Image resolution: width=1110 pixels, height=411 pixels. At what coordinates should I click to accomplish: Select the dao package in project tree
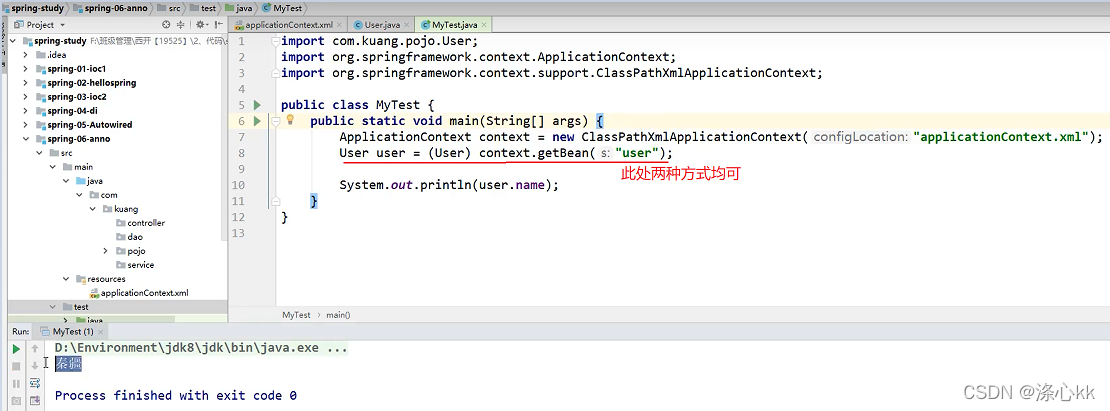[x=130, y=237]
